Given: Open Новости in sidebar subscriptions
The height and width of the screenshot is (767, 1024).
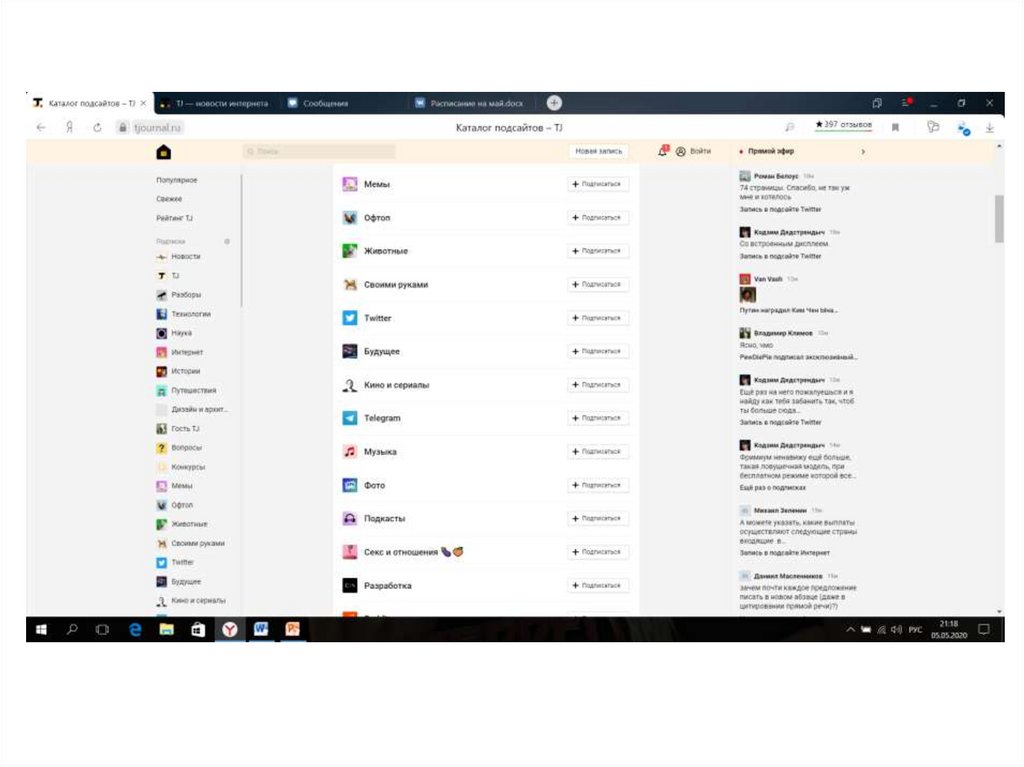Looking at the screenshot, I should [178, 257].
